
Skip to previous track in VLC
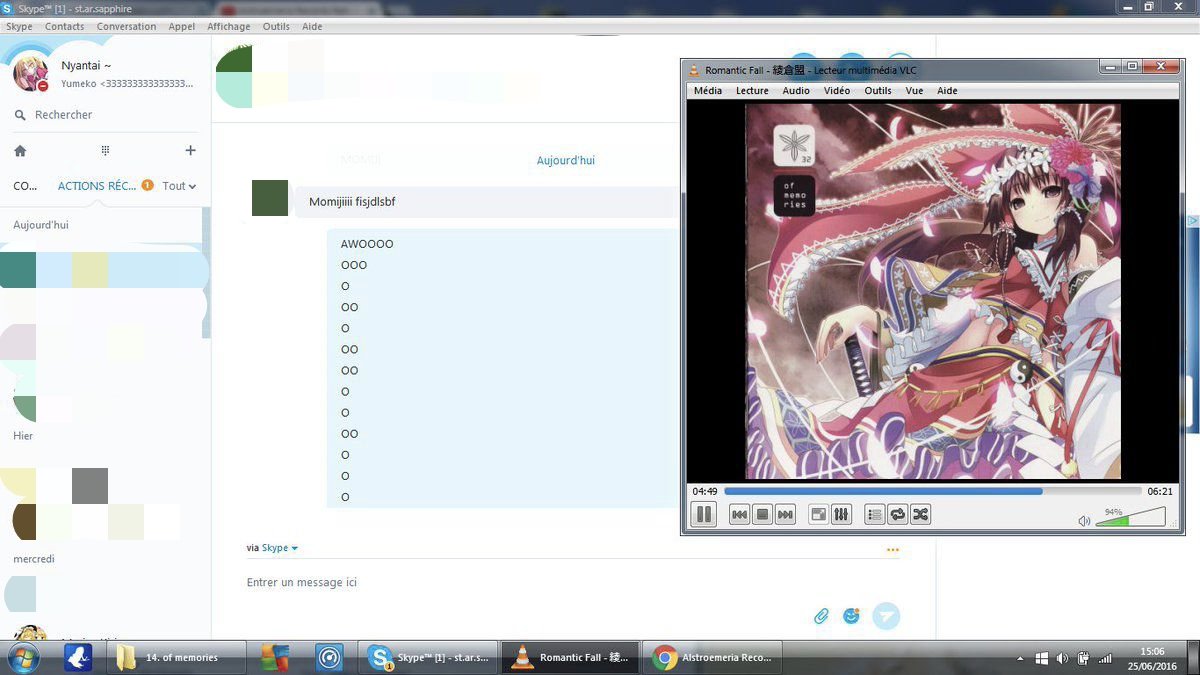coord(739,514)
